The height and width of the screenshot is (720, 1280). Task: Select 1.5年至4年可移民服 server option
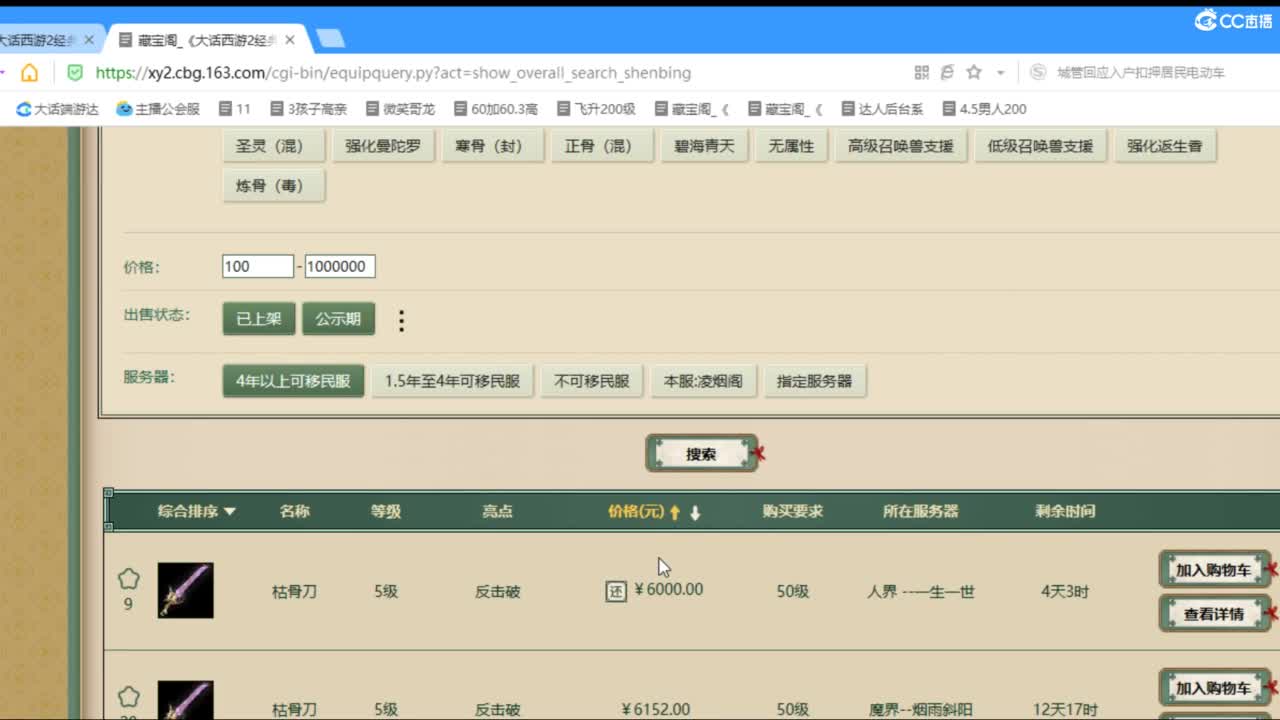pyautogui.click(x=453, y=381)
